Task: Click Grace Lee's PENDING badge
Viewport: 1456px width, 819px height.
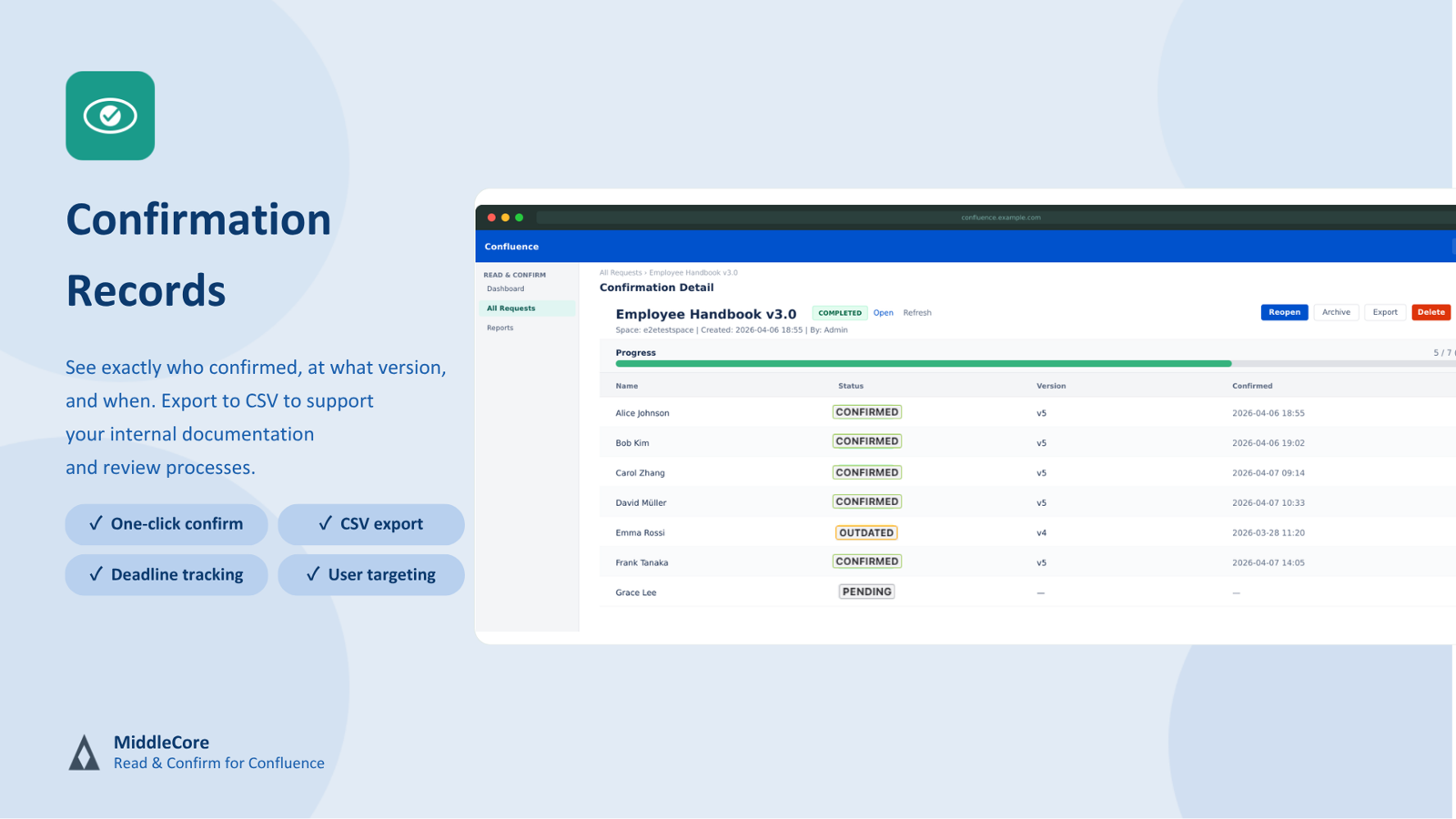Action: click(x=866, y=591)
